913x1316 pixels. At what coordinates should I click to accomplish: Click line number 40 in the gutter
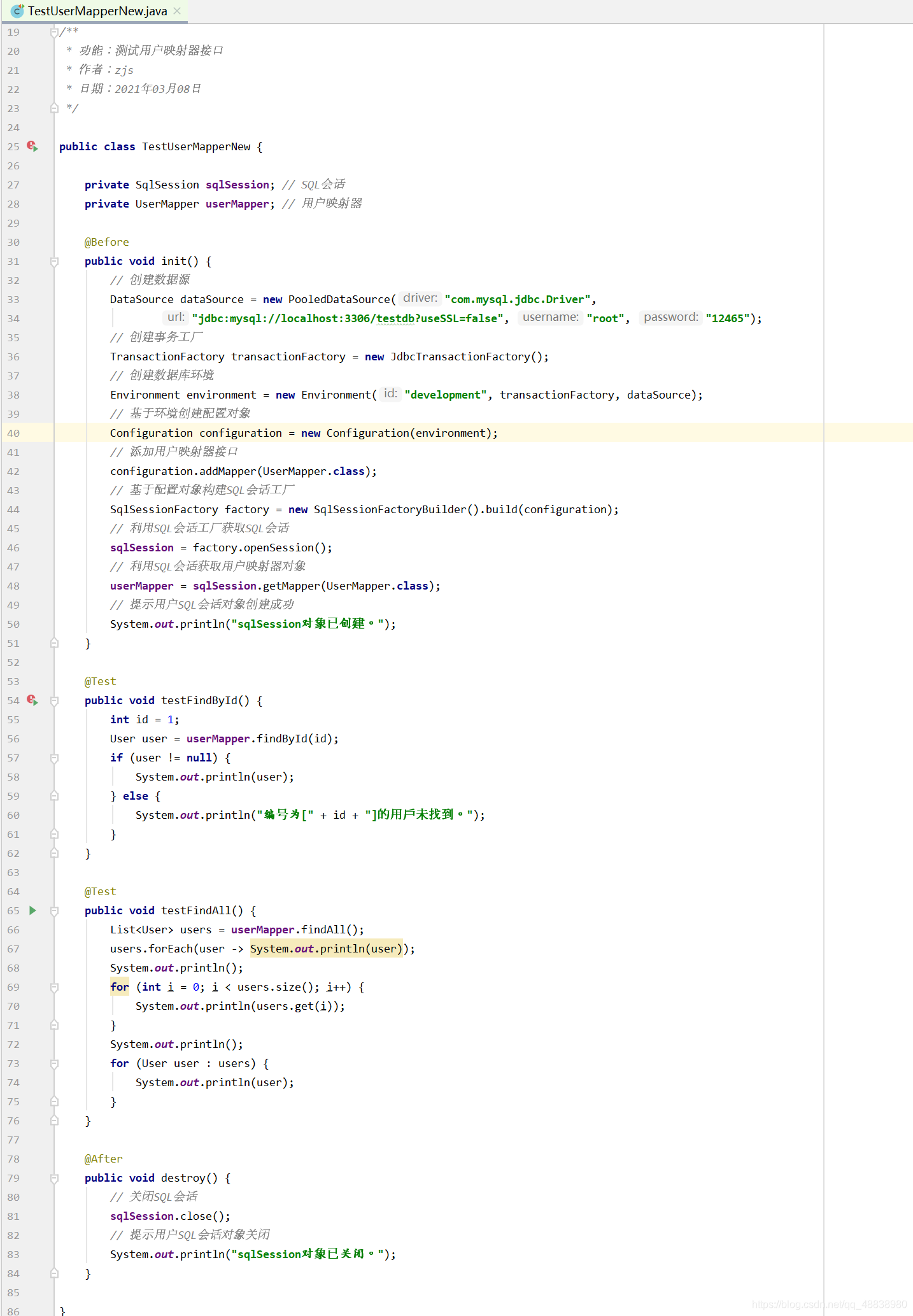coord(13,433)
